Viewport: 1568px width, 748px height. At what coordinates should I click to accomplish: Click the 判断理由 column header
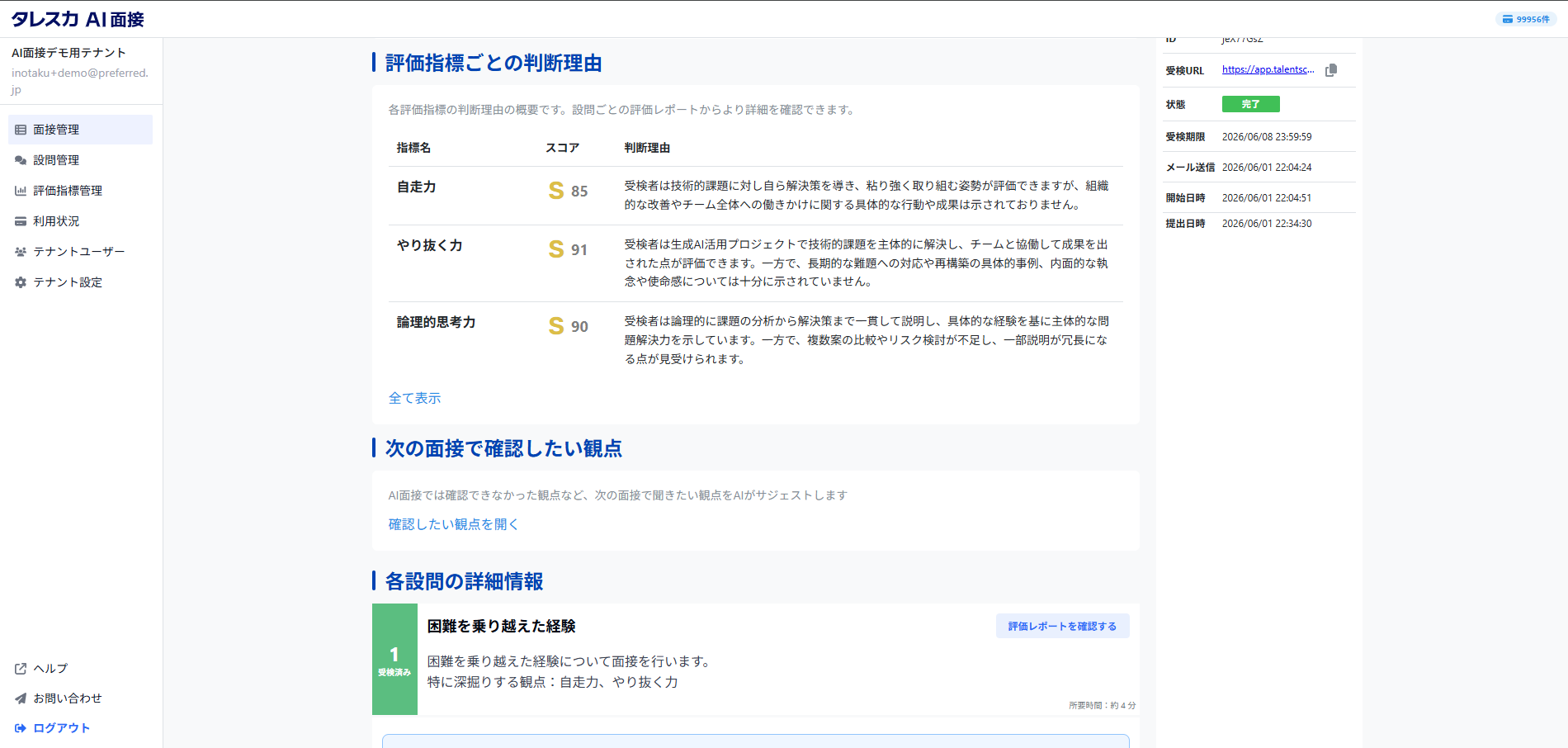(x=647, y=148)
